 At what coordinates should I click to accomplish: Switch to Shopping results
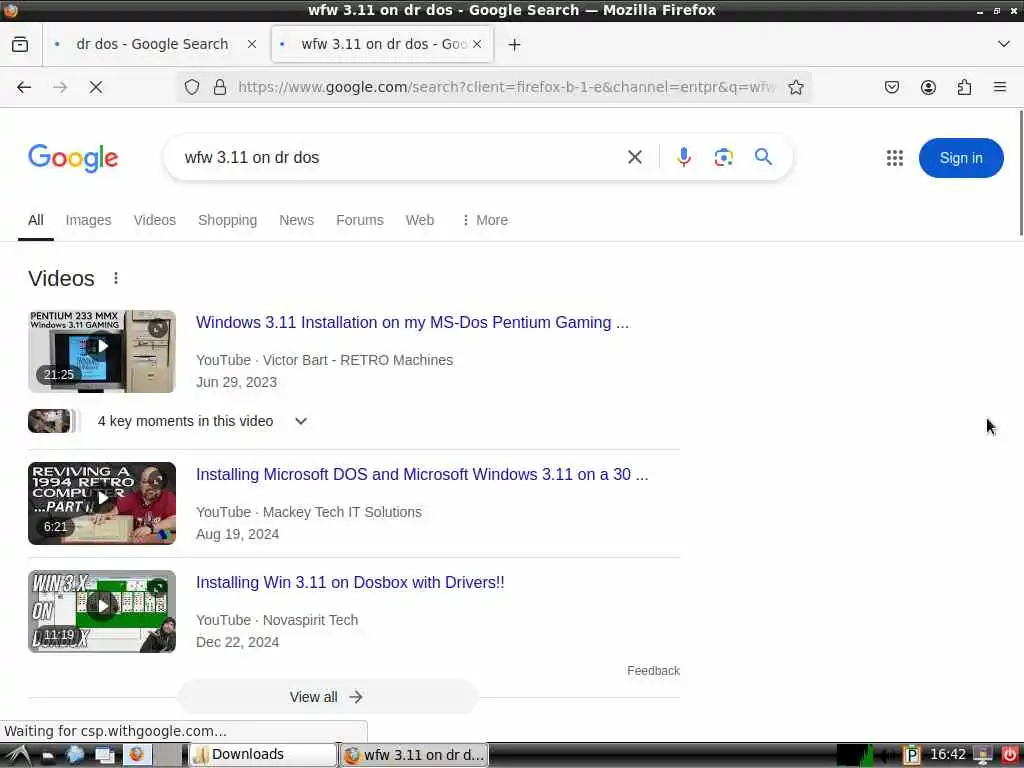[x=227, y=220]
